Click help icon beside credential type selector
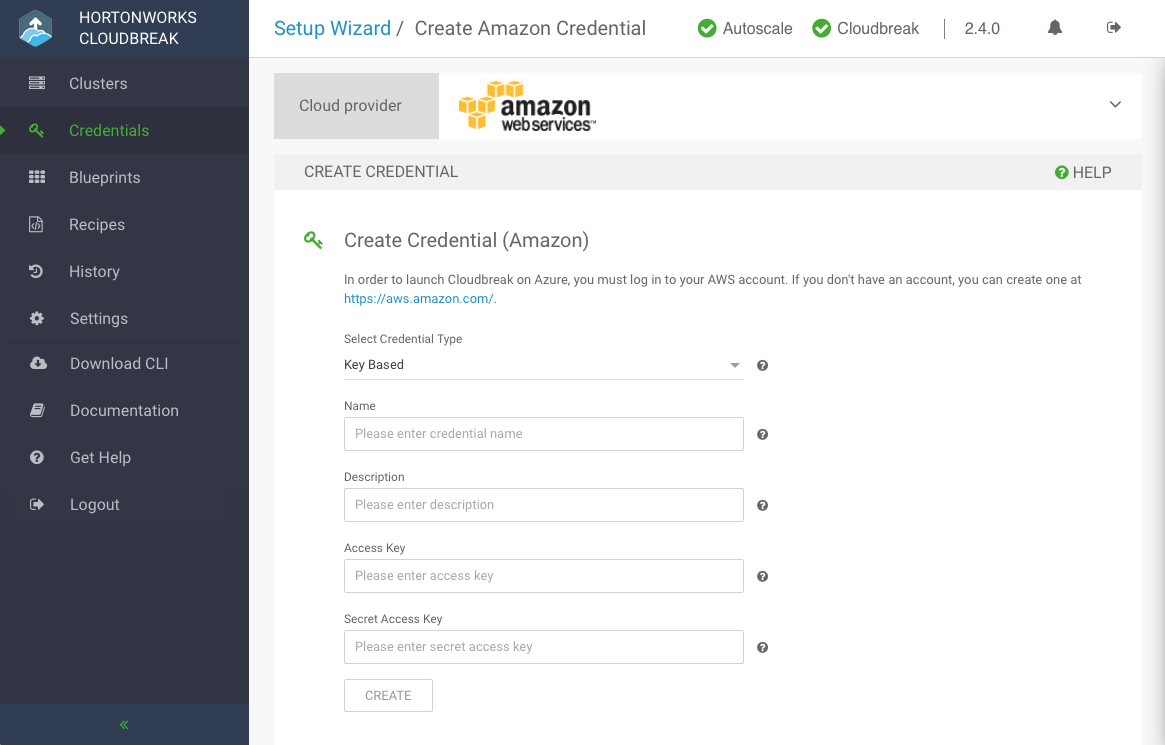This screenshot has height=745, width=1165. (762, 366)
